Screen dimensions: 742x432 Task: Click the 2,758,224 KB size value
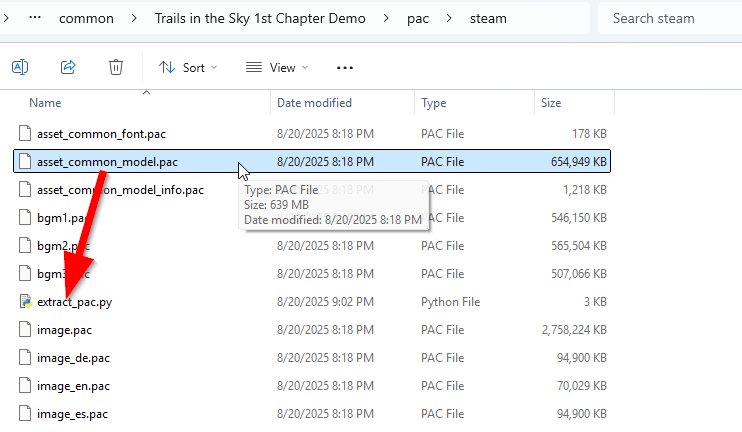574,330
